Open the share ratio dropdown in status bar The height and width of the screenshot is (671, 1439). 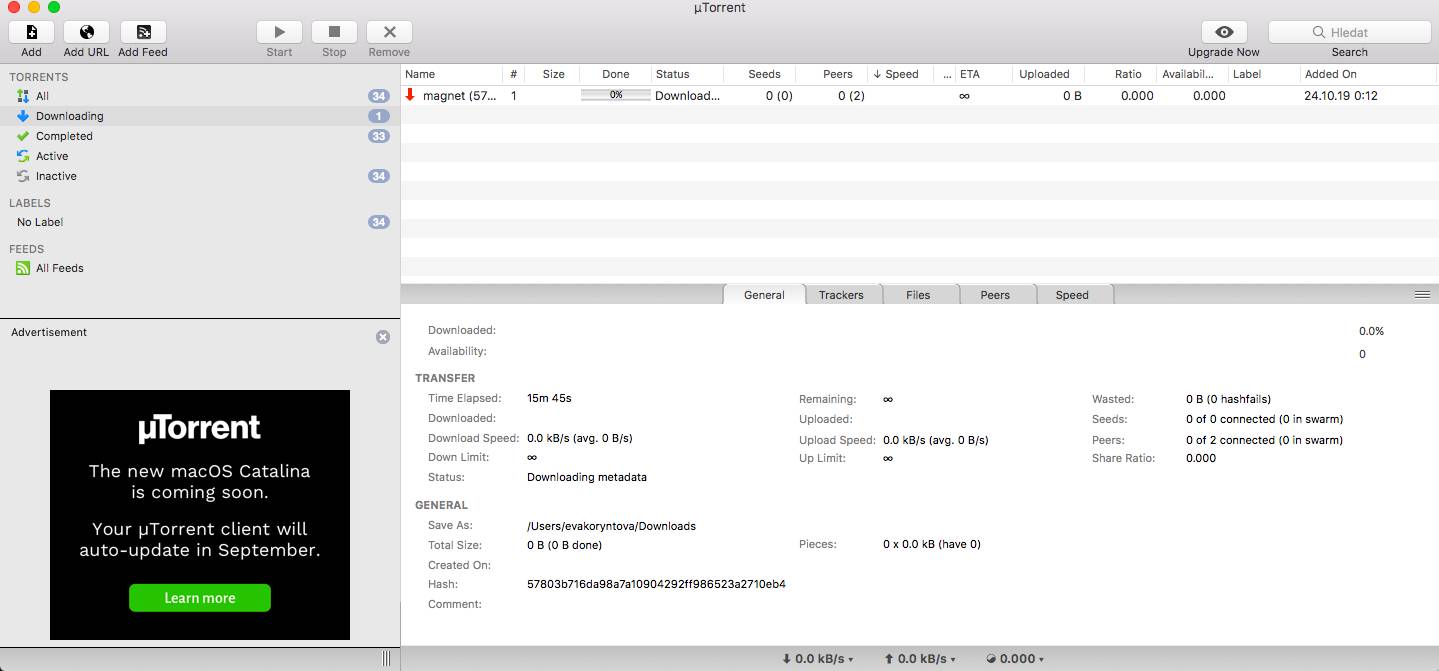pos(1014,659)
